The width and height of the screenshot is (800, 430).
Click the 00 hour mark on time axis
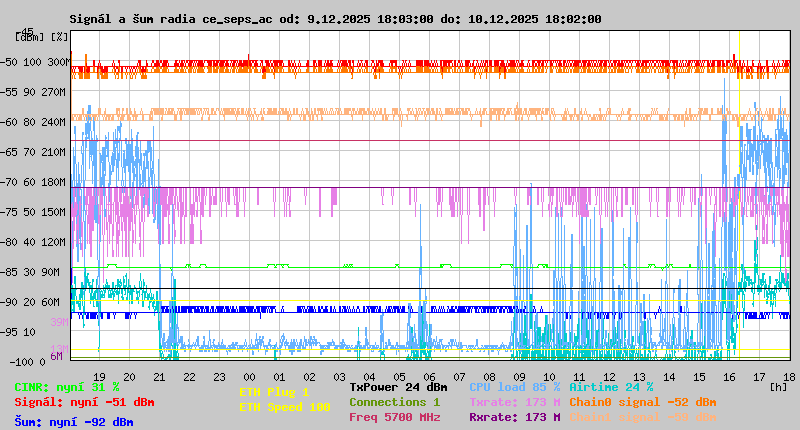pos(251,376)
